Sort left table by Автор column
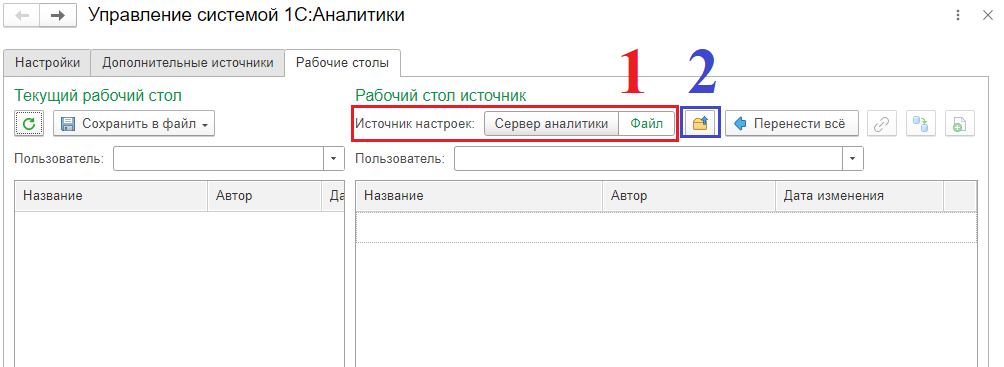Image resolution: width=1004 pixels, height=367 pixels. [x=264, y=196]
